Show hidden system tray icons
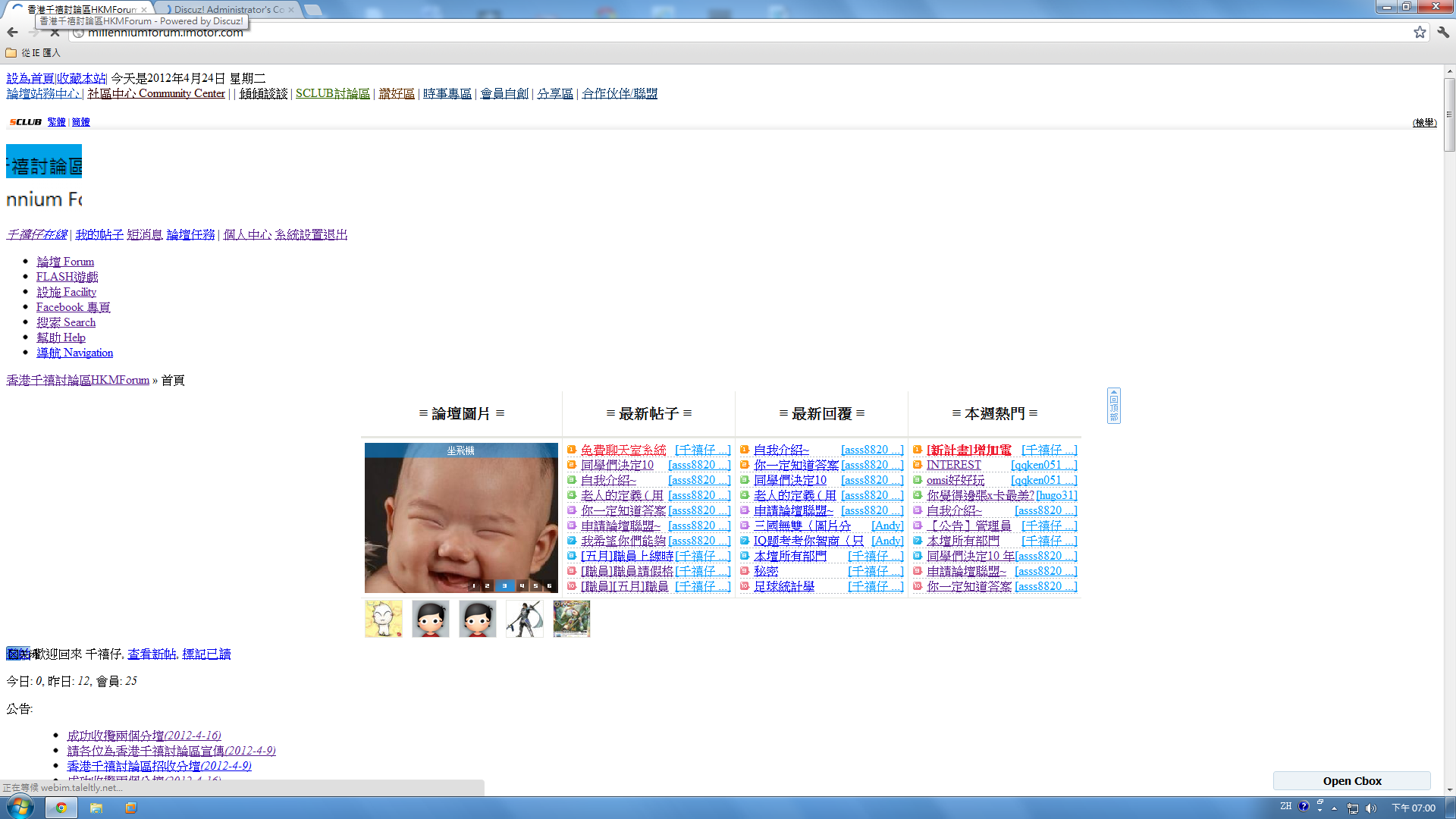 coord(1334,808)
